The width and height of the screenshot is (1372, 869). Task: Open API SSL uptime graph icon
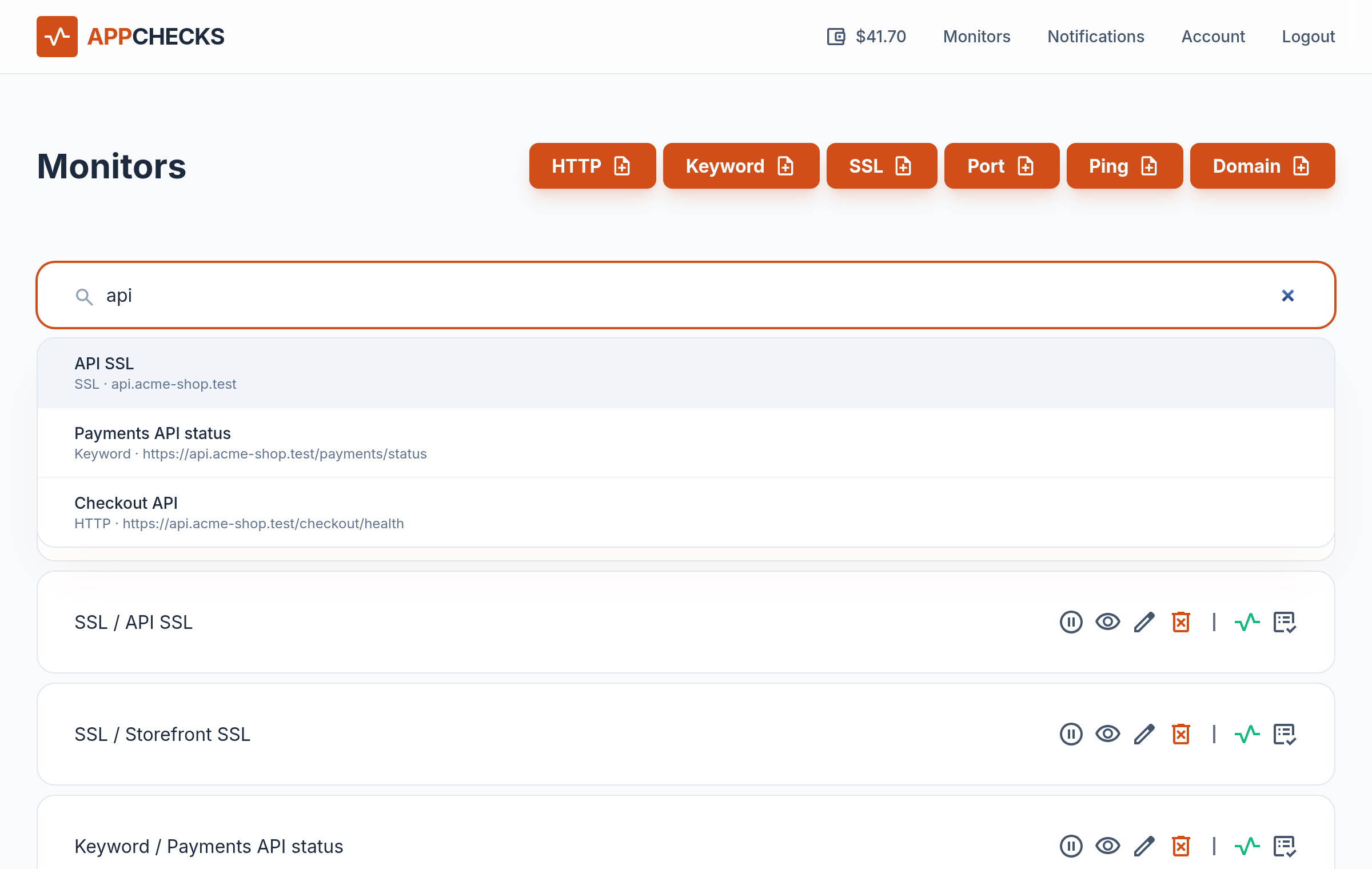tap(1247, 622)
